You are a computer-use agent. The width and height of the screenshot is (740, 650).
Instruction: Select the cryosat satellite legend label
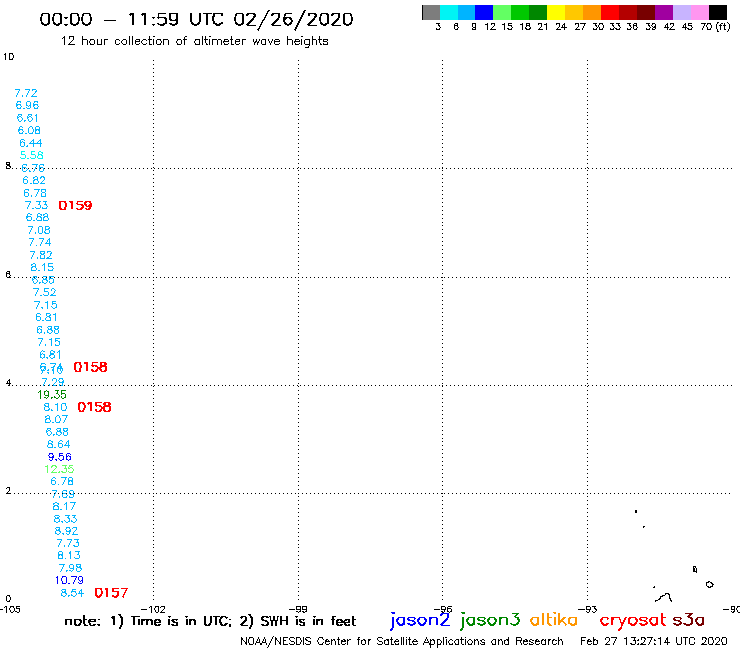tap(633, 621)
